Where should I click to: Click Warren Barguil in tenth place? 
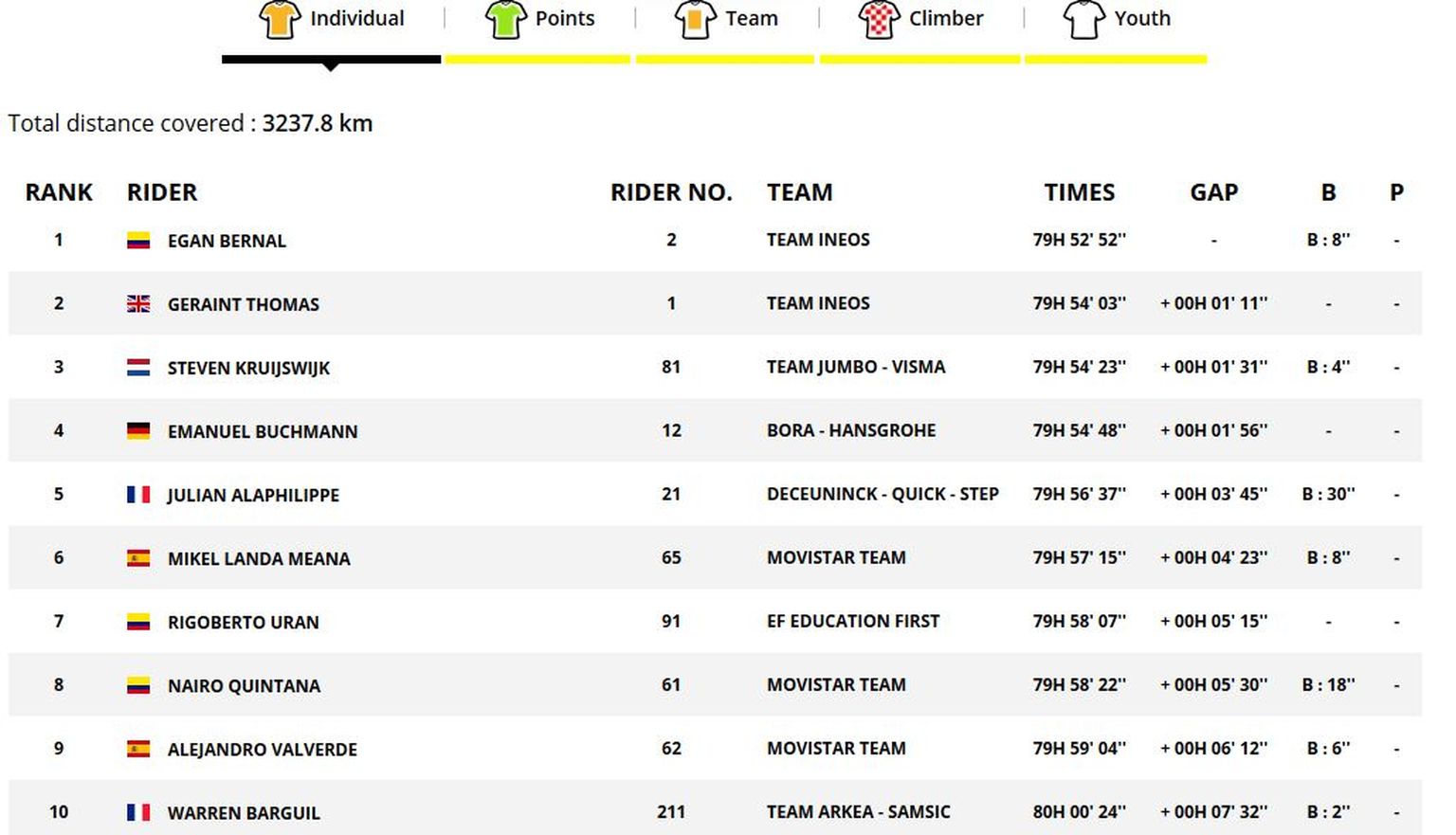[244, 812]
